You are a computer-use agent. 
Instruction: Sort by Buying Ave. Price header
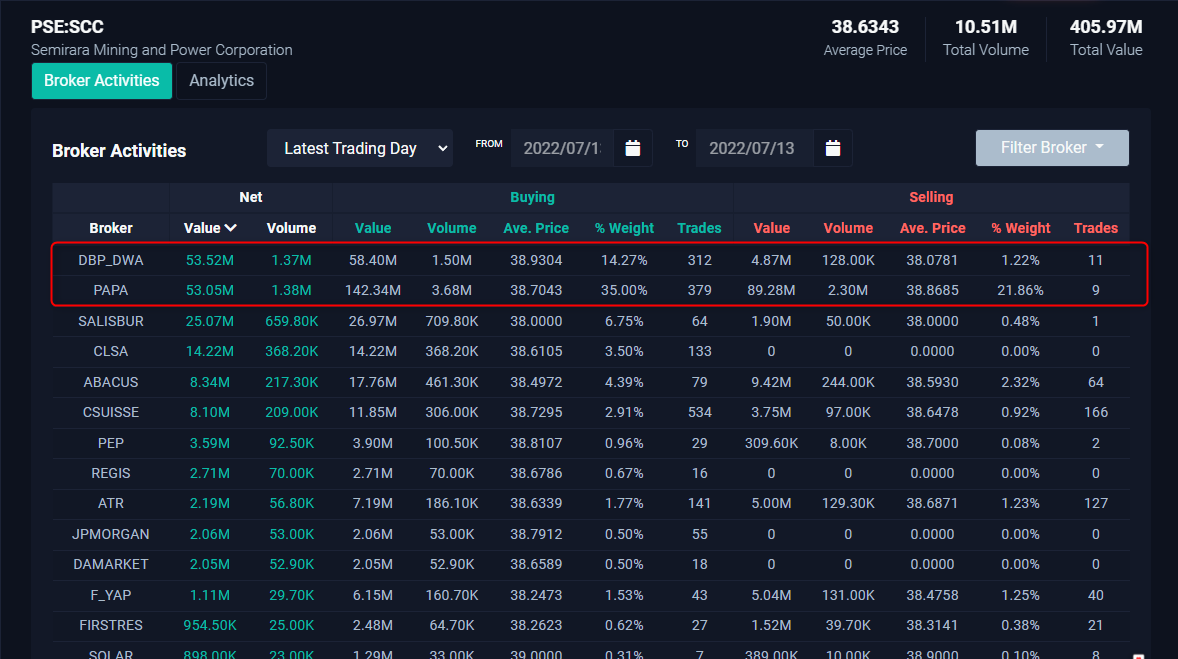tap(536, 228)
